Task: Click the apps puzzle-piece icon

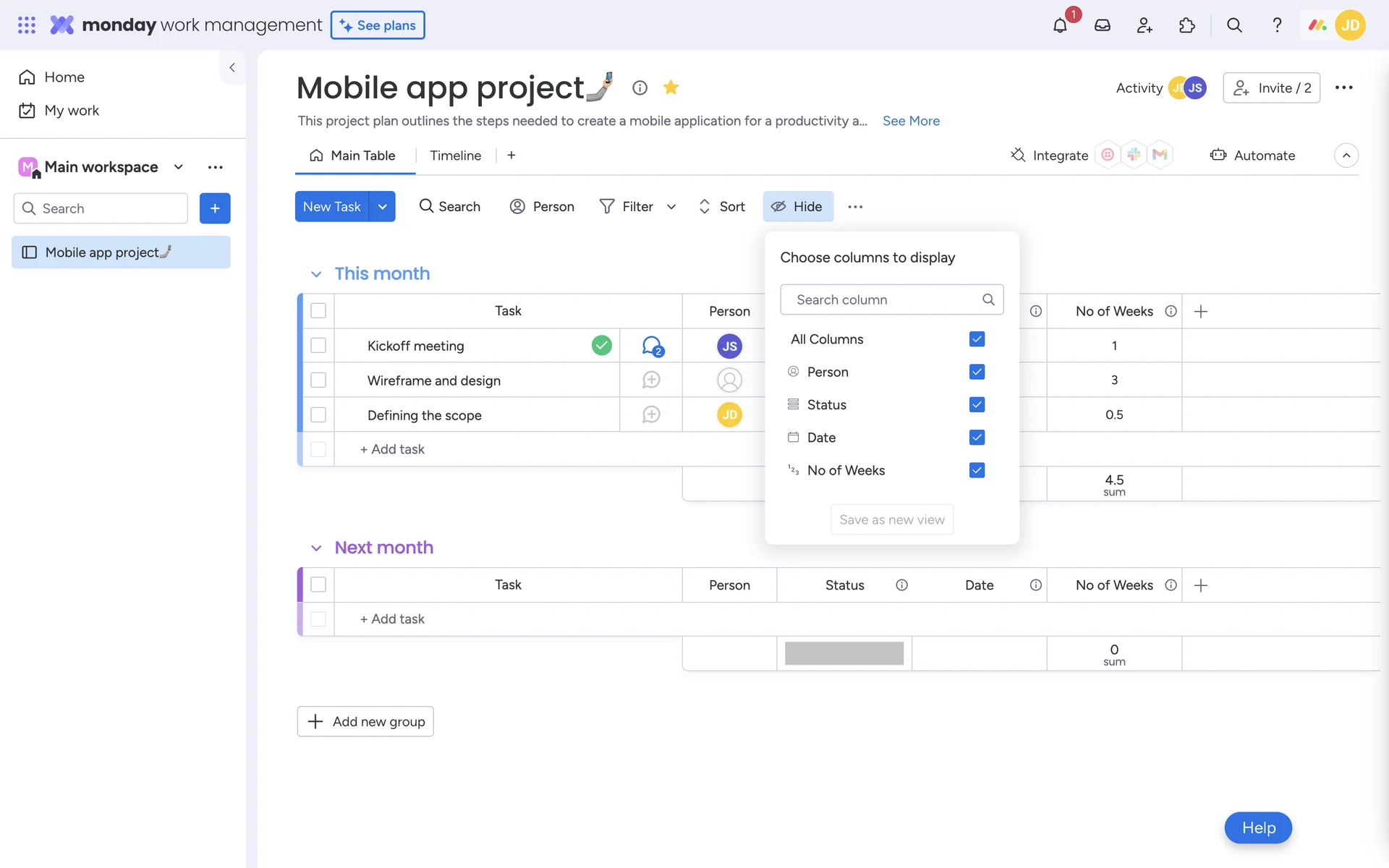Action: 1186,25
